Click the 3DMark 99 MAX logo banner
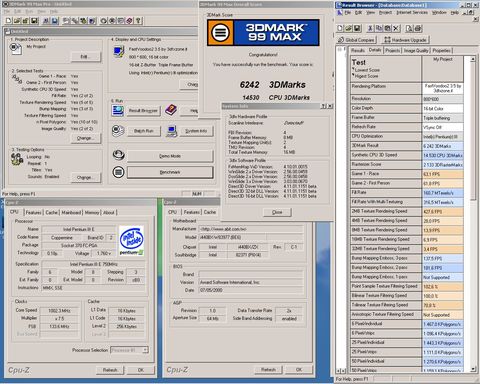 click(263, 32)
